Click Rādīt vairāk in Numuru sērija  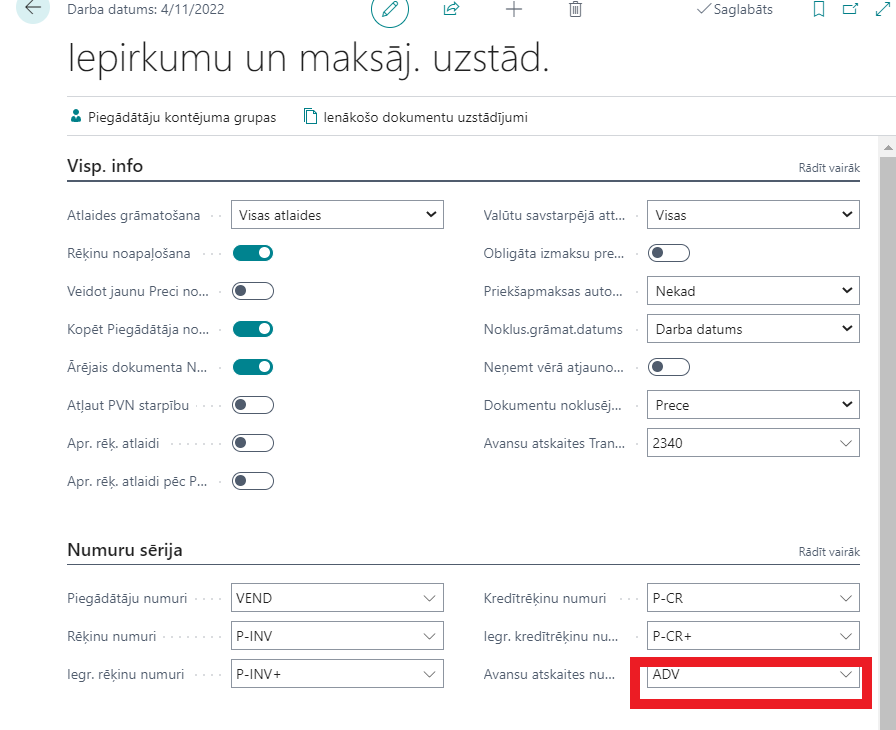828,552
